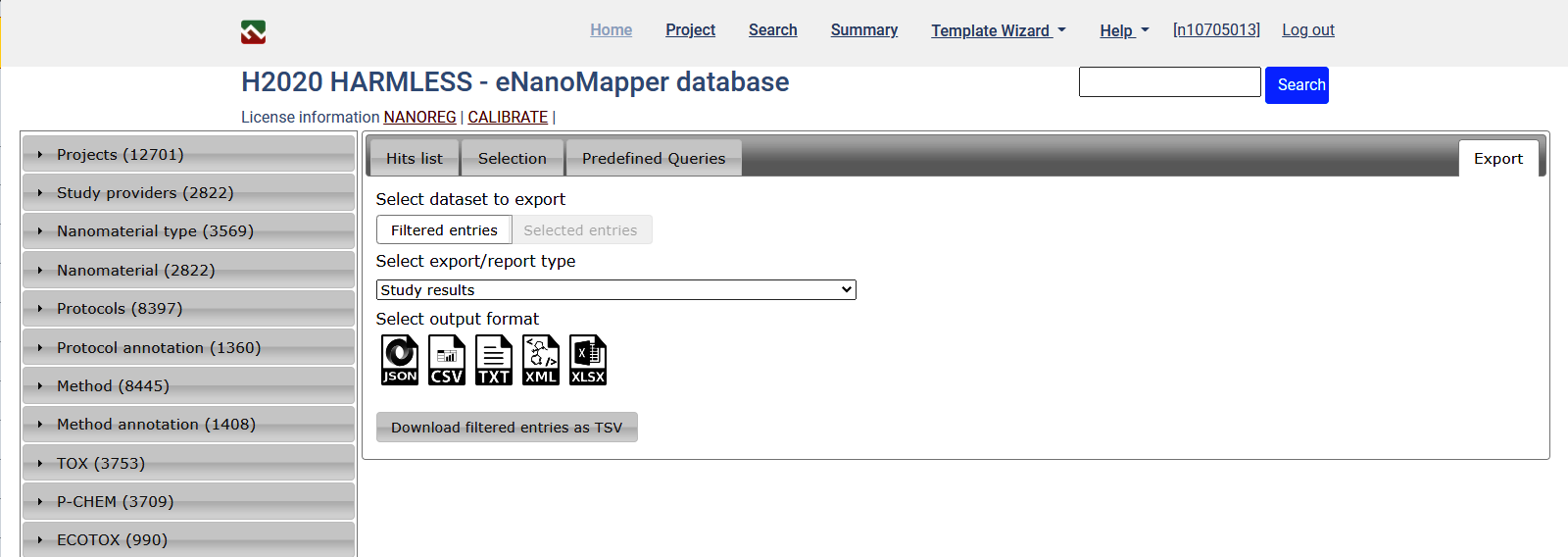Image resolution: width=1568 pixels, height=557 pixels.
Task: Open CALIBRATE license link
Action: [x=508, y=117]
